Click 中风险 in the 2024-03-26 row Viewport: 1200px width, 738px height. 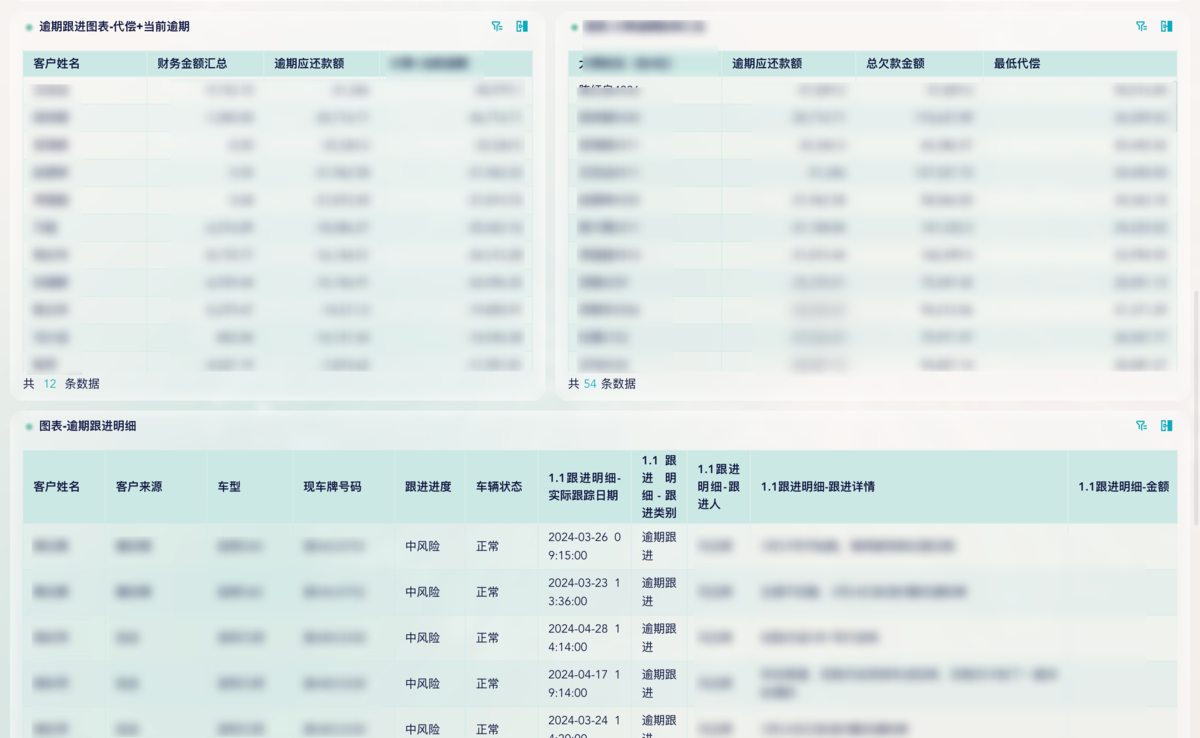[422, 547]
